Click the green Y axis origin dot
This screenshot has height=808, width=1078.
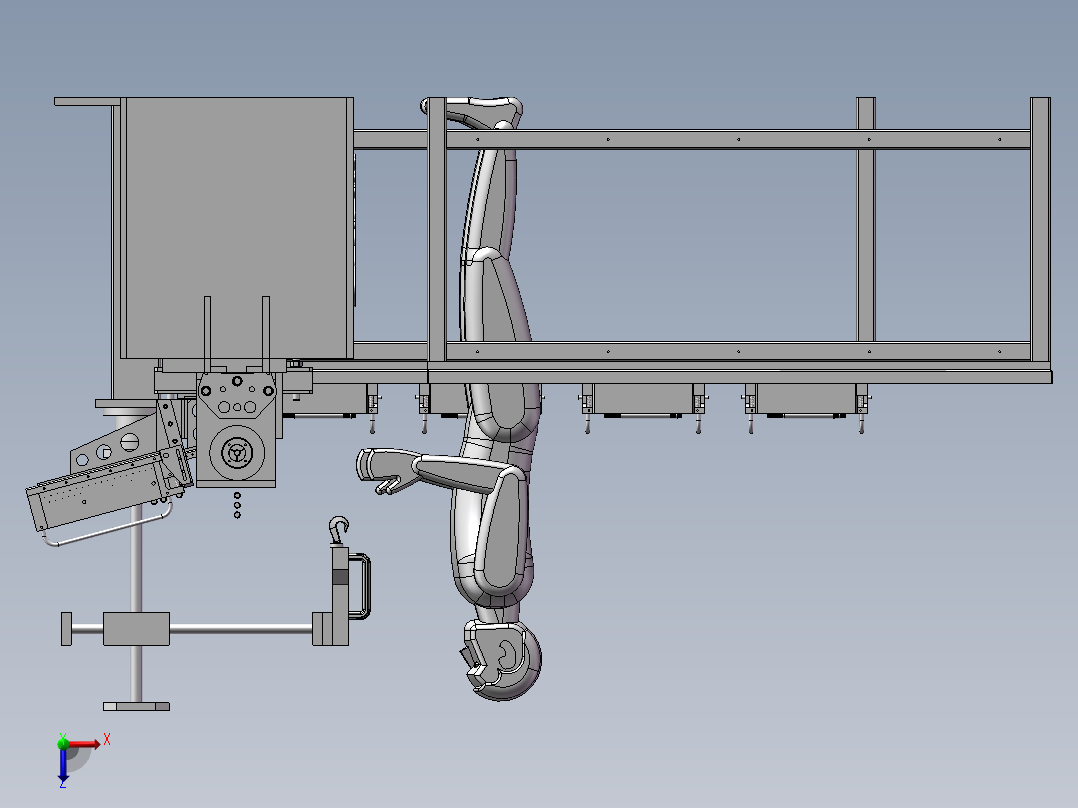(x=63, y=743)
